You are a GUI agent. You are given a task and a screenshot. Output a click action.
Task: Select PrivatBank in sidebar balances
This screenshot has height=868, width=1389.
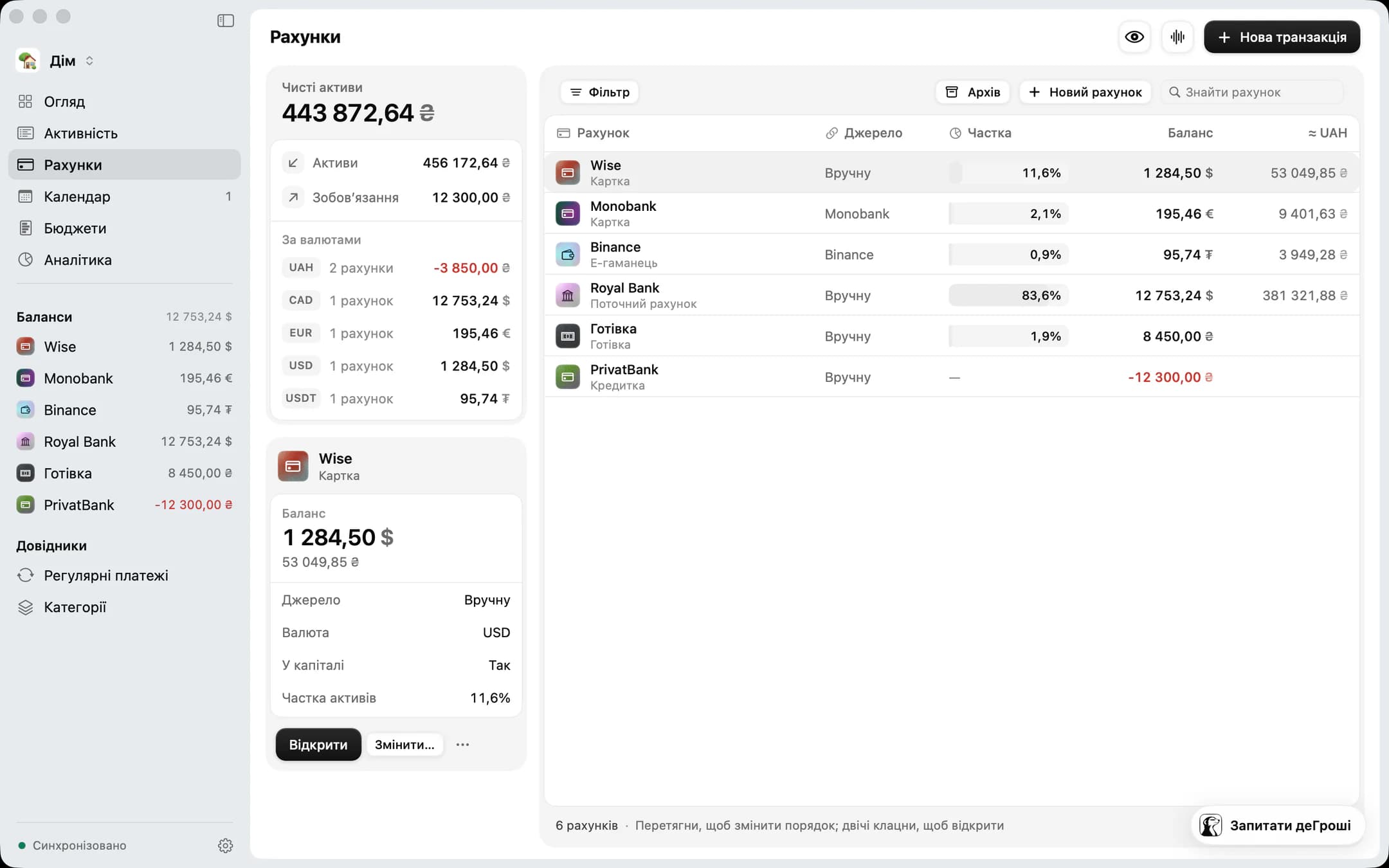(x=124, y=505)
